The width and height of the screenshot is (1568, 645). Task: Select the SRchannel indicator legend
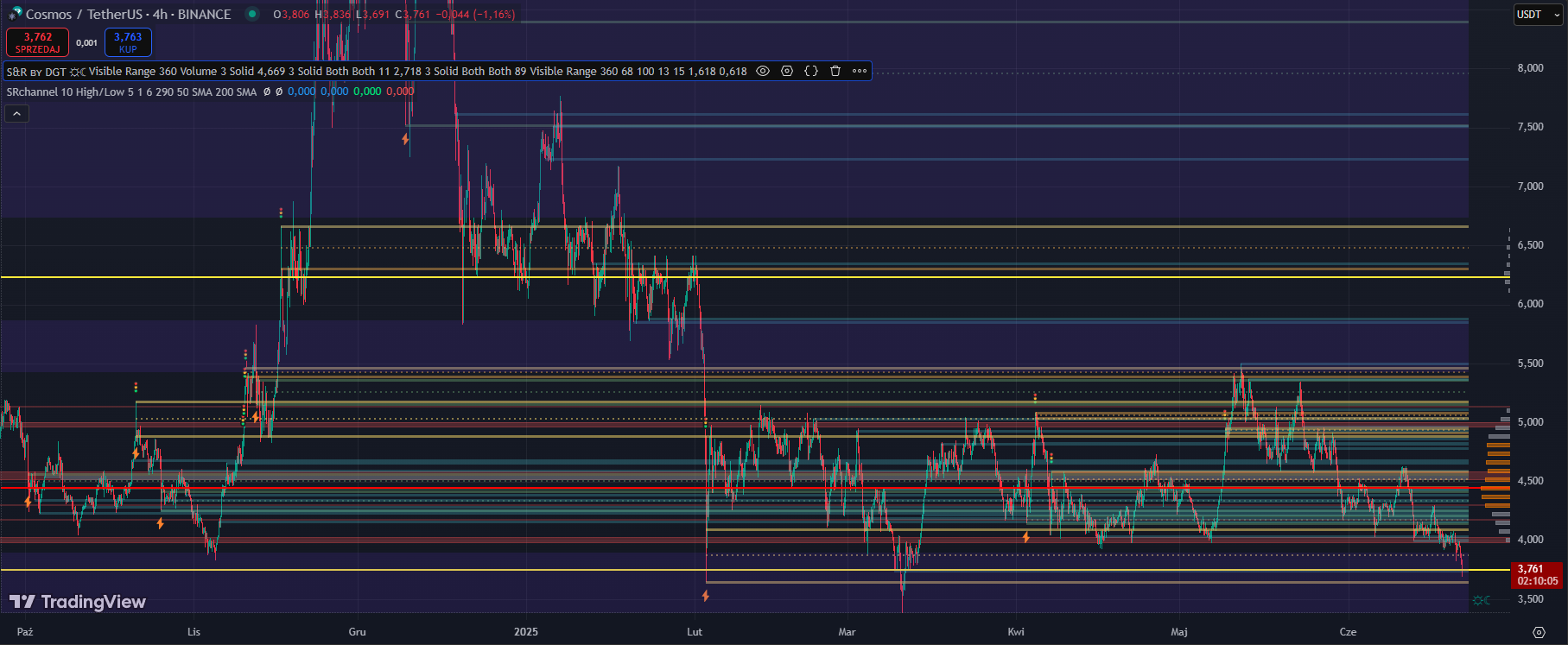[x=131, y=92]
